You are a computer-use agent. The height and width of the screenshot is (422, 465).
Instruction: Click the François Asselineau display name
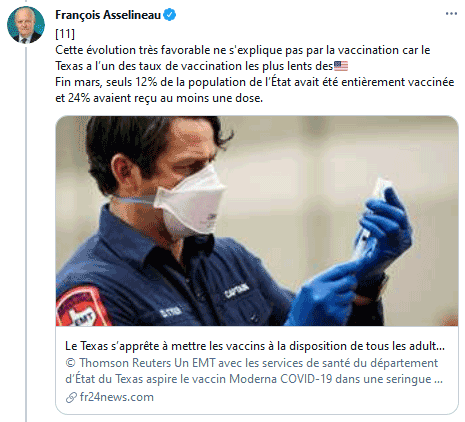coord(108,15)
